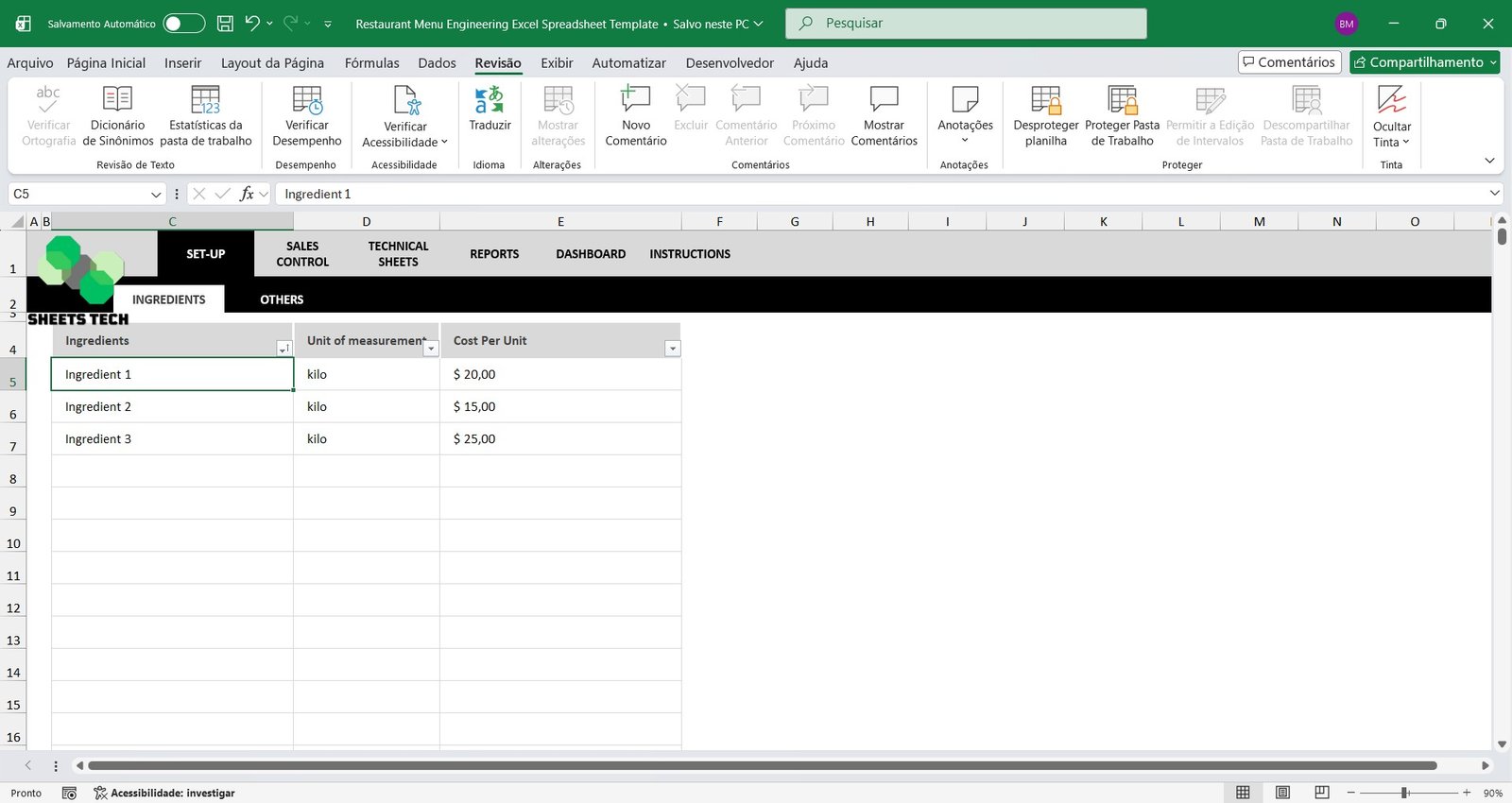
Task: Go to the DASHBOARD sheet link
Action: coord(591,254)
